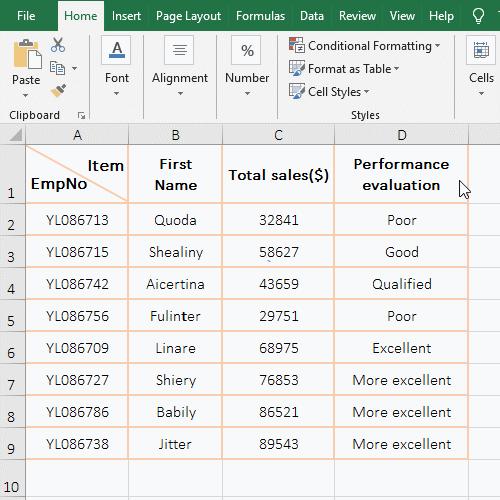Open the Page Layout tab

tap(188, 16)
